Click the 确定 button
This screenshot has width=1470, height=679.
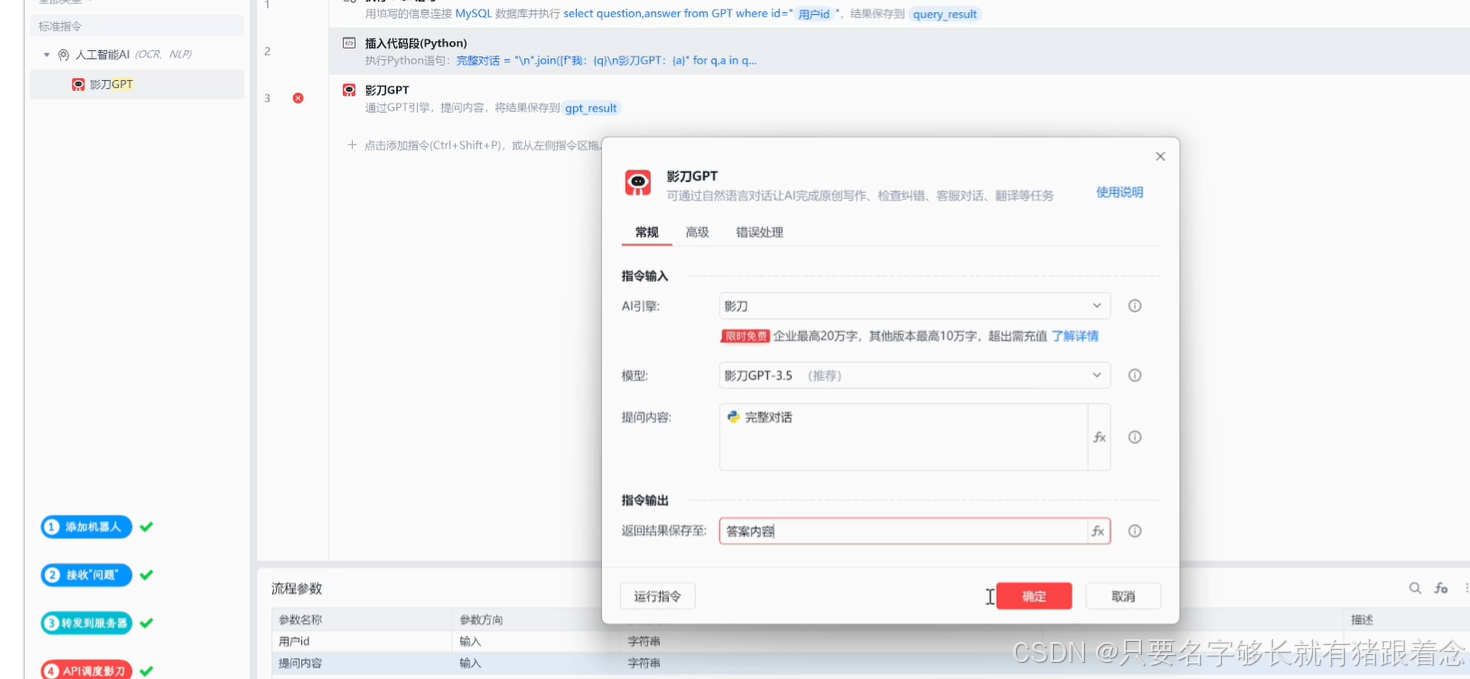pyautogui.click(x=1034, y=596)
